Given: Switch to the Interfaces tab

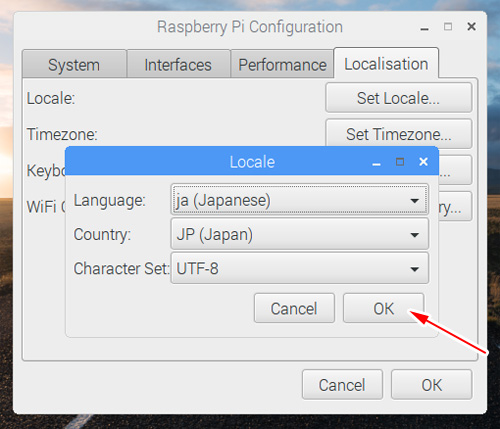Looking at the screenshot, I should tap(178, 64).
